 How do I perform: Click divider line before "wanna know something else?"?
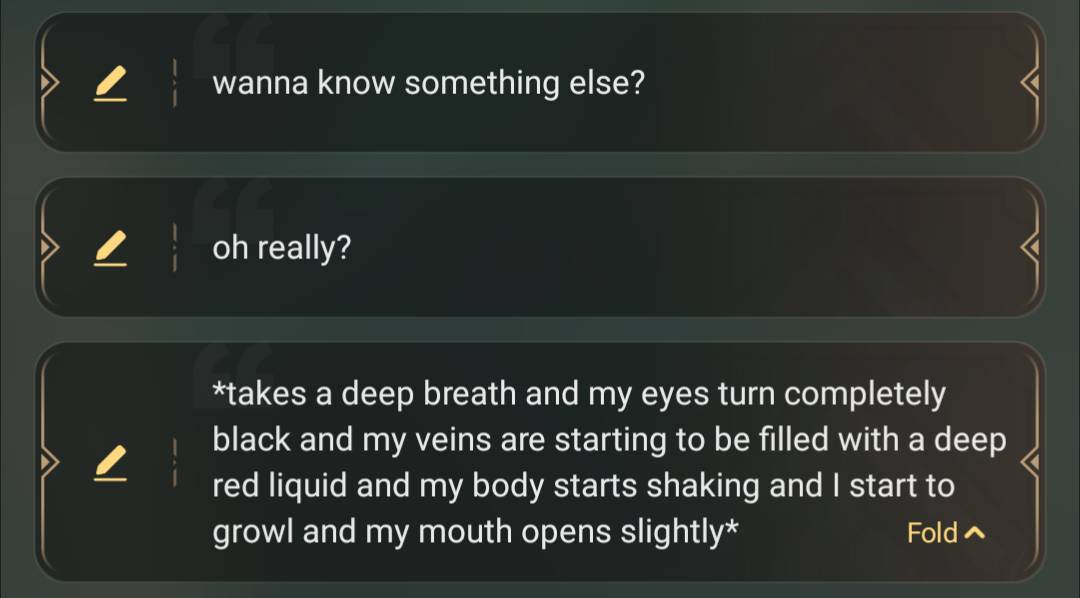tap(175, 84)
